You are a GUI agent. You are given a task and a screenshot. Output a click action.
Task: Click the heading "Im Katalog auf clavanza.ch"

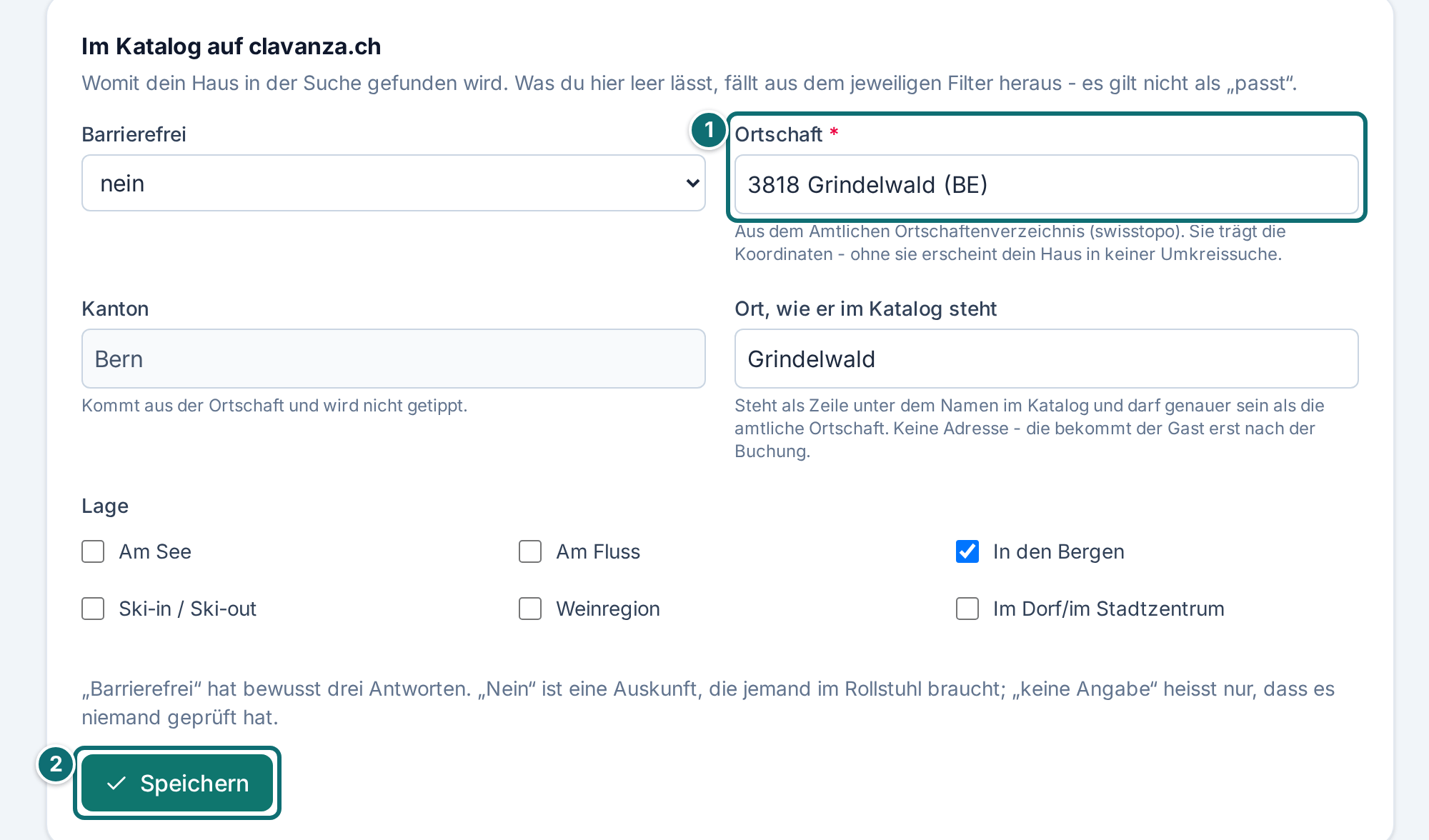(231, 46)
